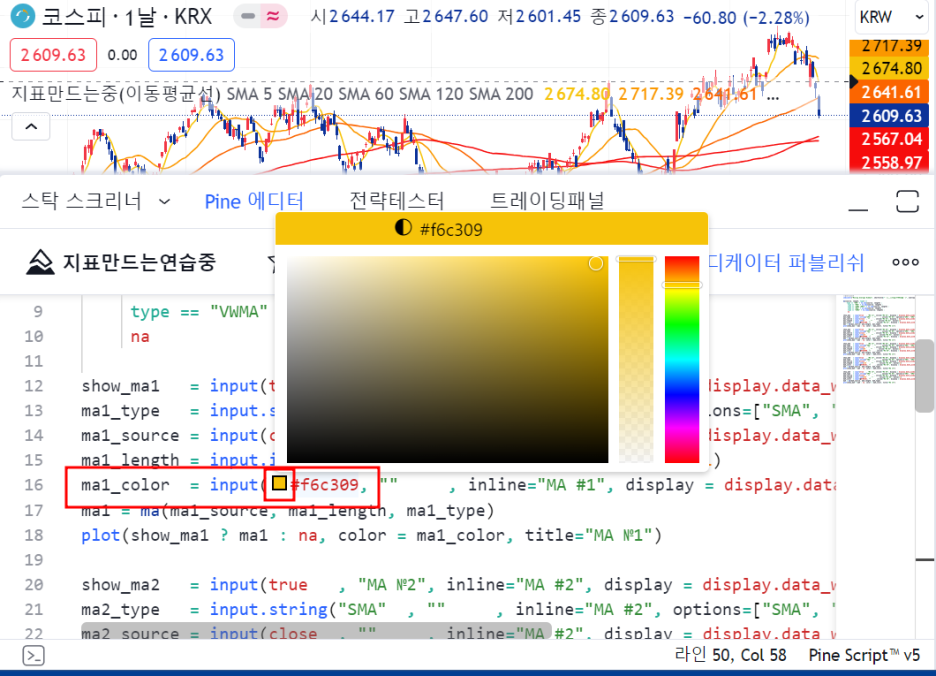Click the ma2_type variable on line 21
This screenshot has width=936, height=676.
121,610
